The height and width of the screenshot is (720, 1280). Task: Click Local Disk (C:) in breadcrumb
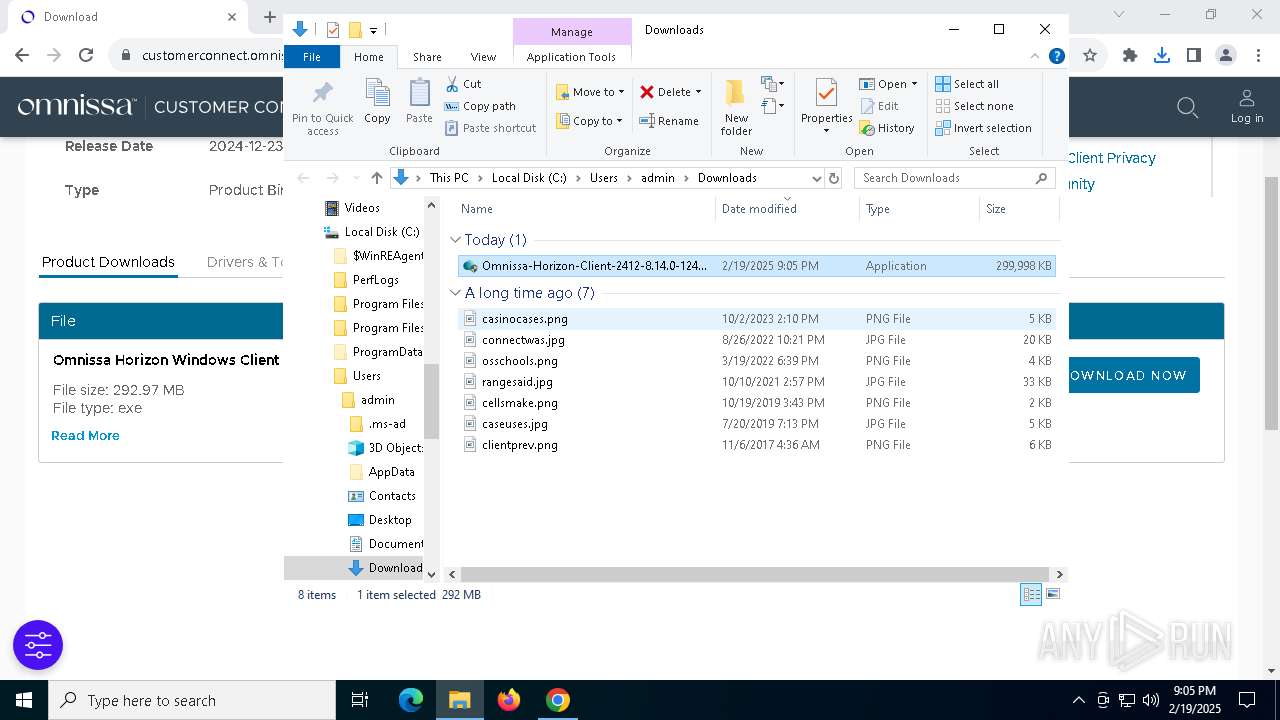coord(529,178)
